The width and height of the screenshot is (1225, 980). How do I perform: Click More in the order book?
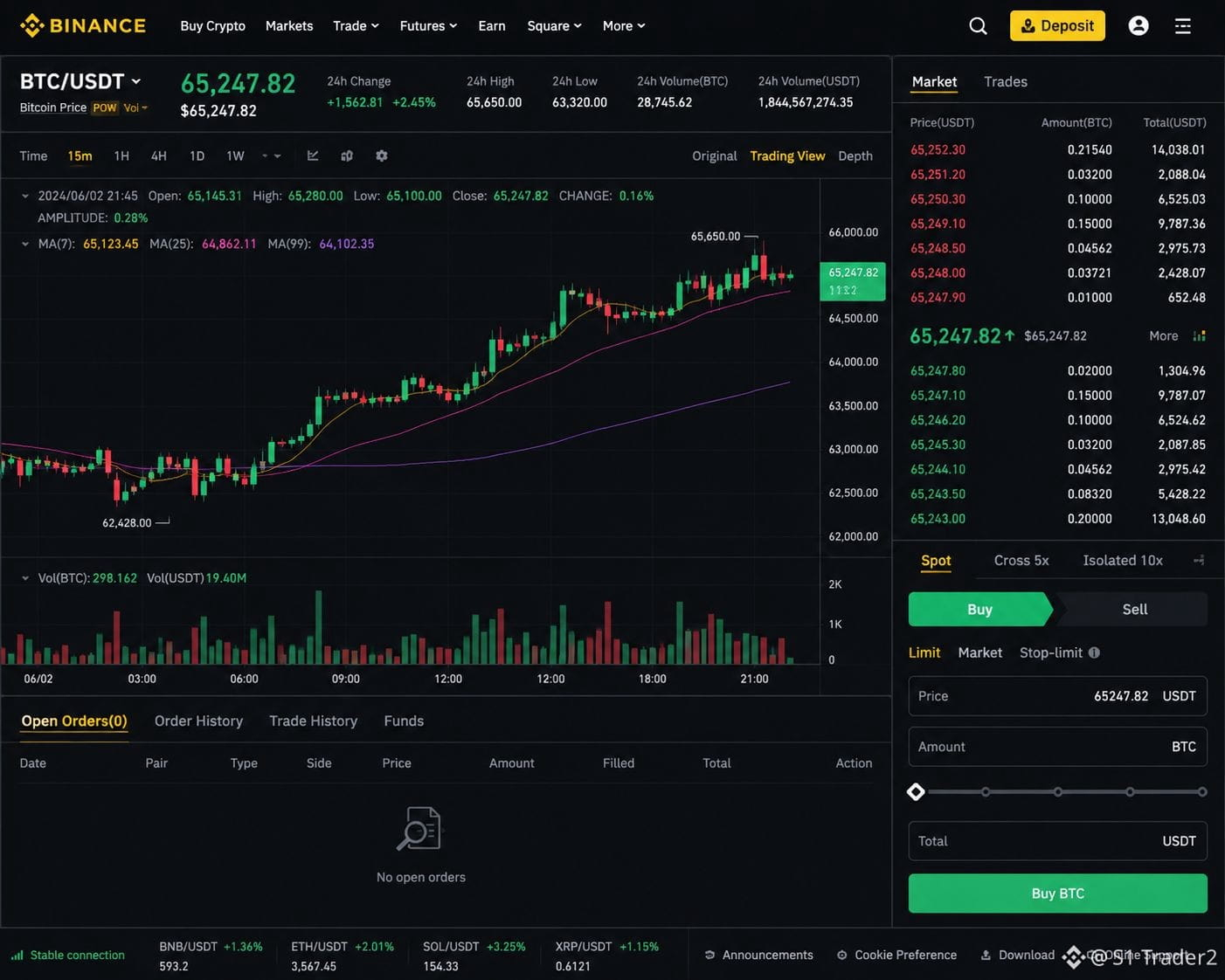tap(1163, 335)
